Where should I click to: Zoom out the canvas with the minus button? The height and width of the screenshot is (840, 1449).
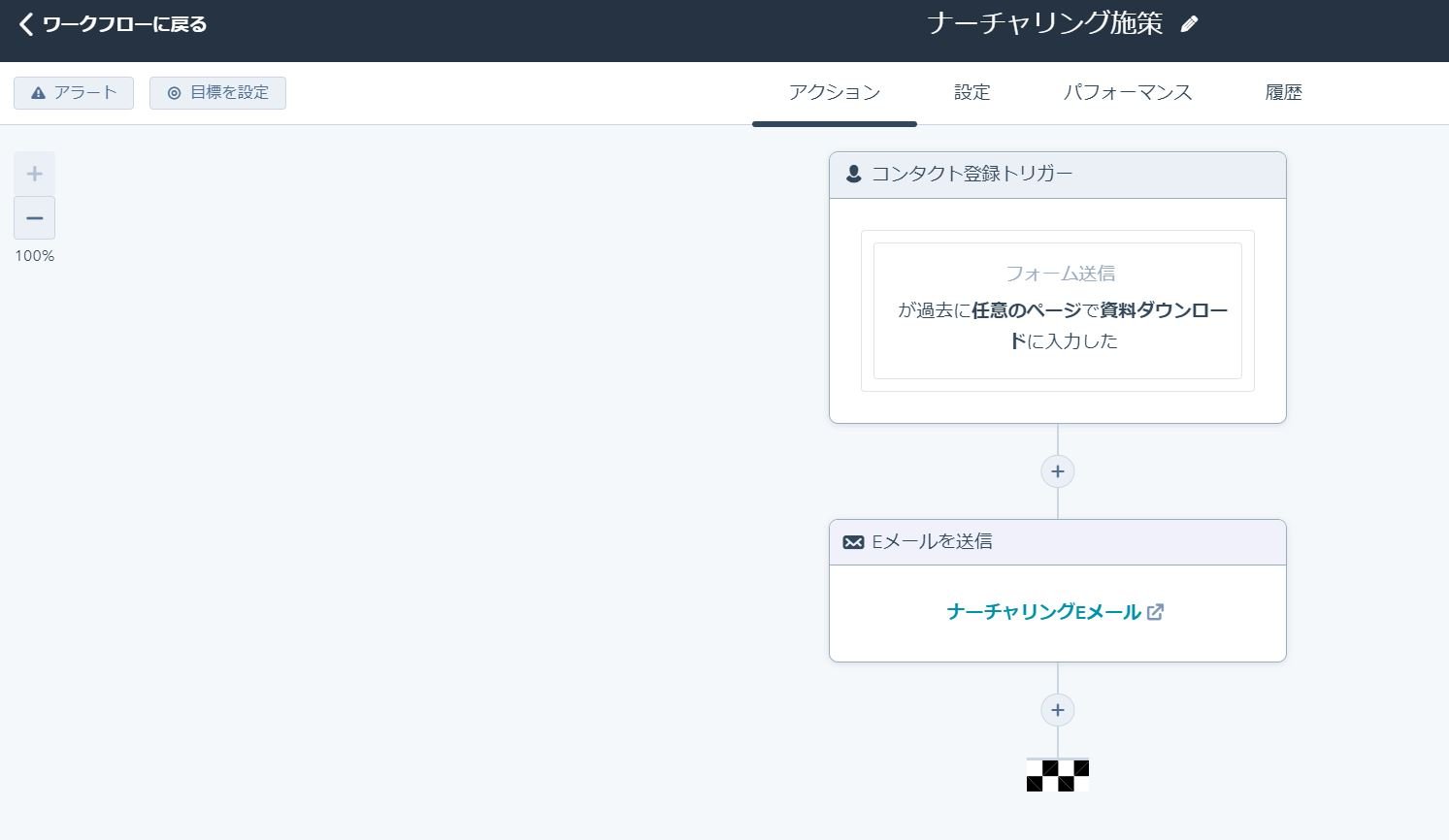35,218
